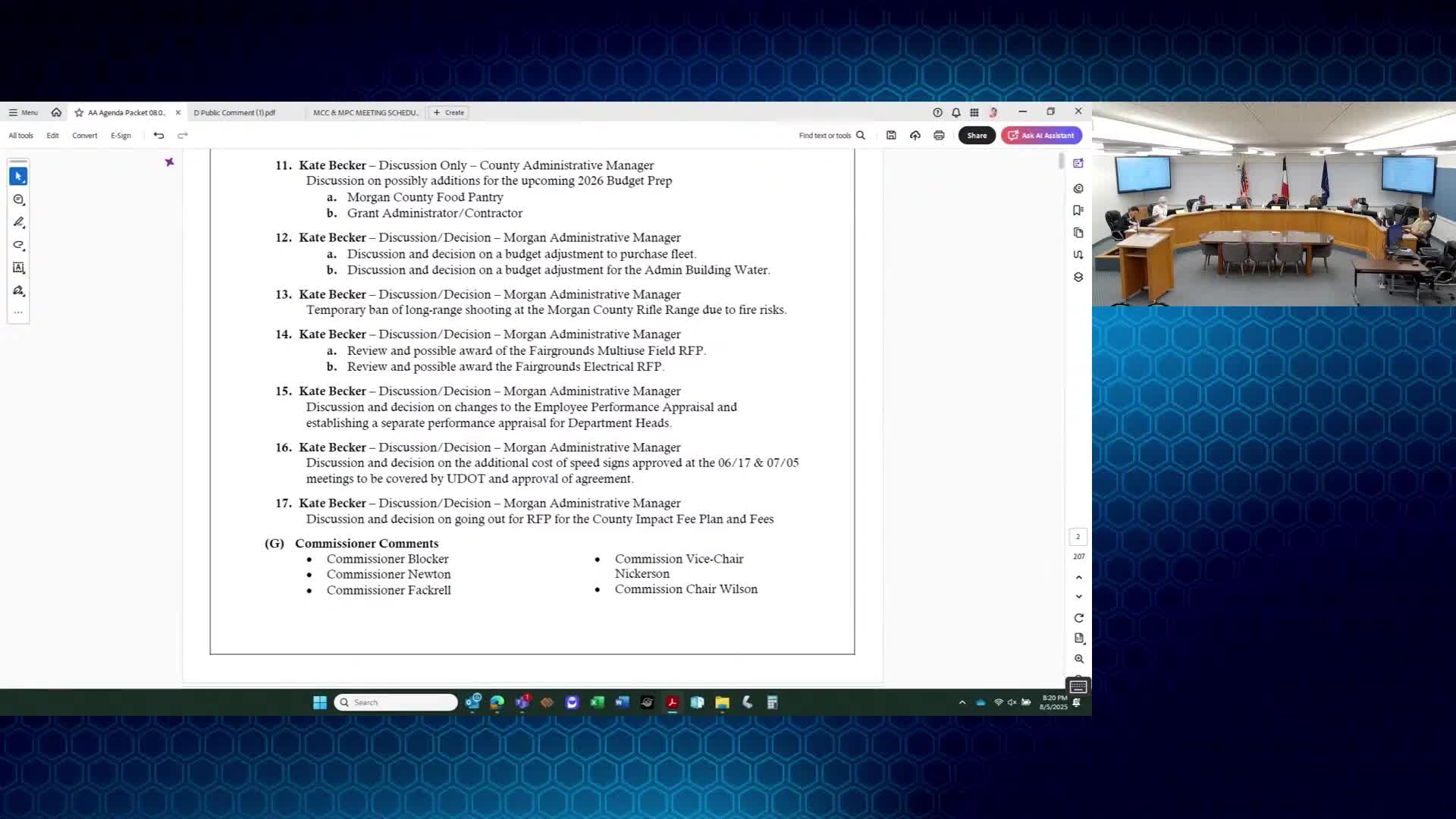Show hidden system tray icons

coord(962,702)
